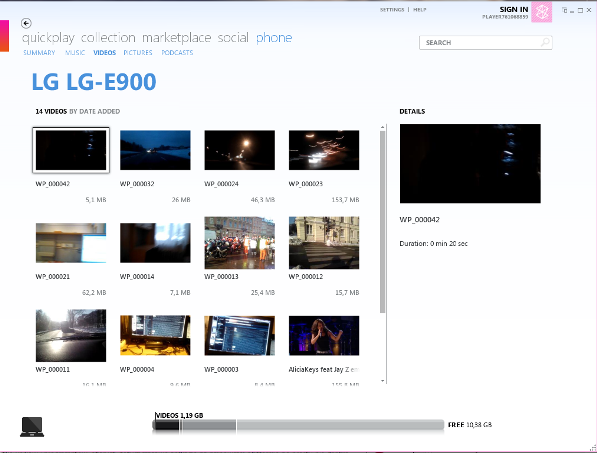Click the 'VIDEOS 1,19 GB' label
The height and width of the screenshot is (453, 597).
click(179, 415)
